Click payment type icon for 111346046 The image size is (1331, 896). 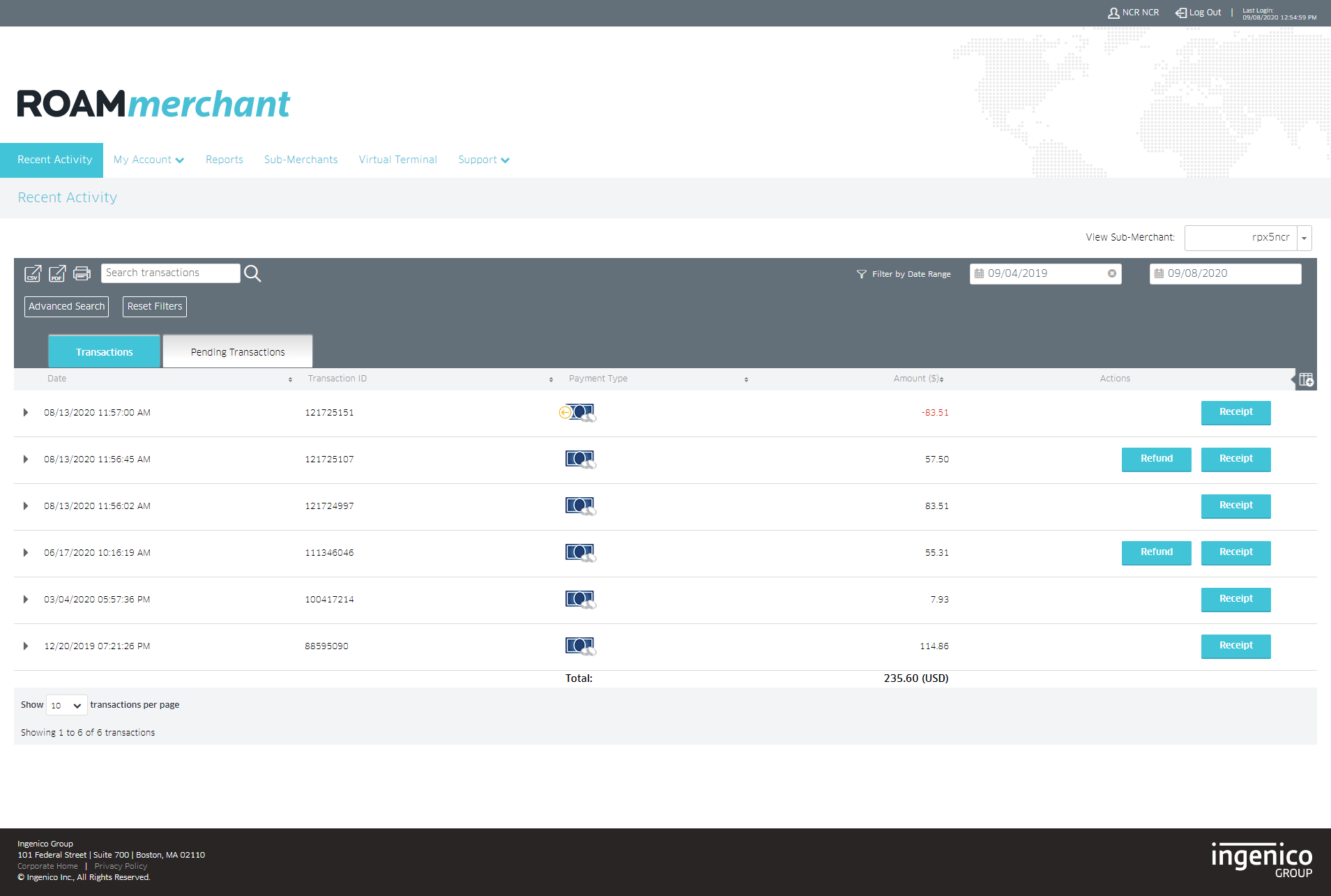click(580, 553)
